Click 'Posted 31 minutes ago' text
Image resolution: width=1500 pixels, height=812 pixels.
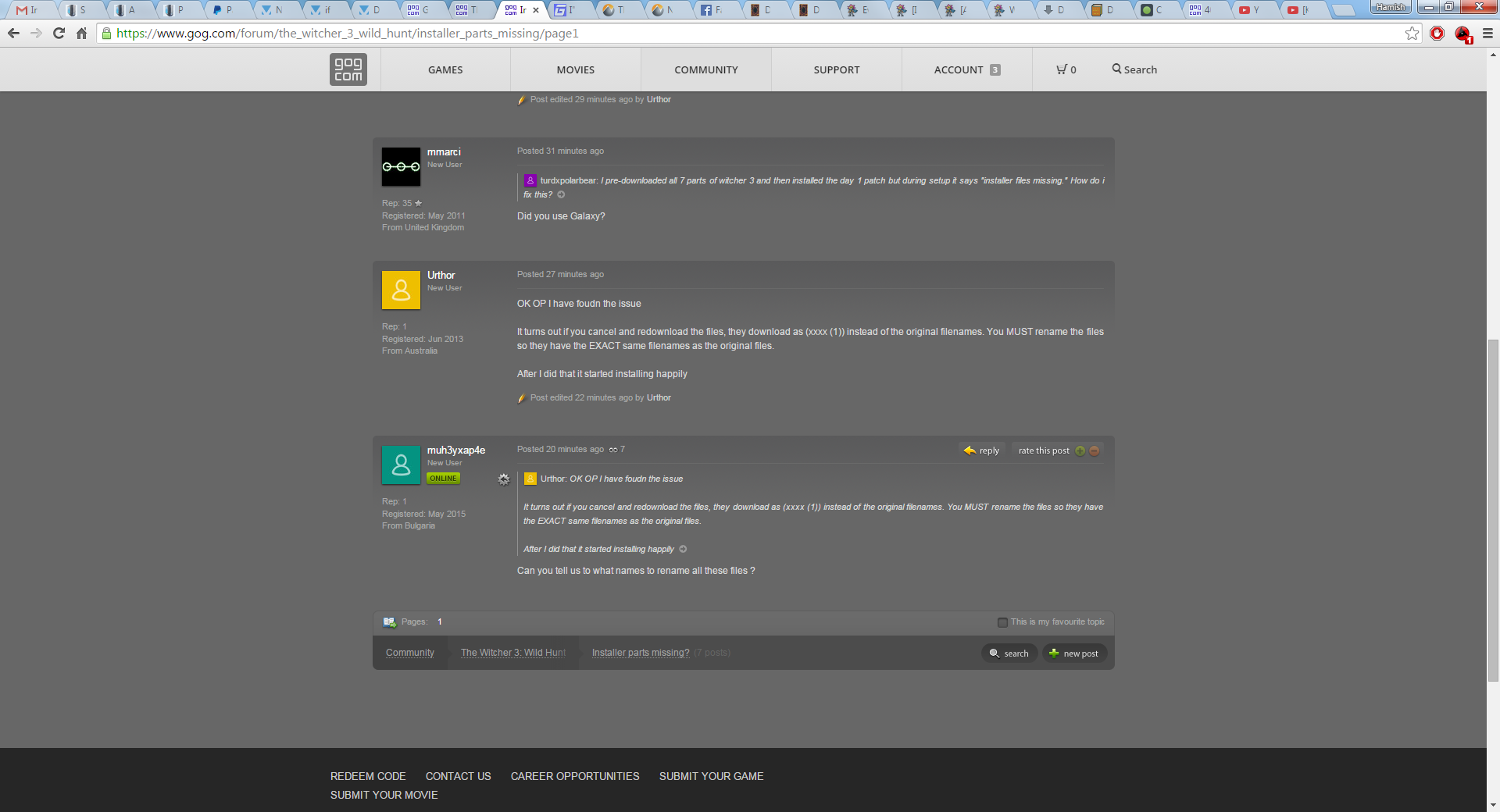(x=560, y=151)
